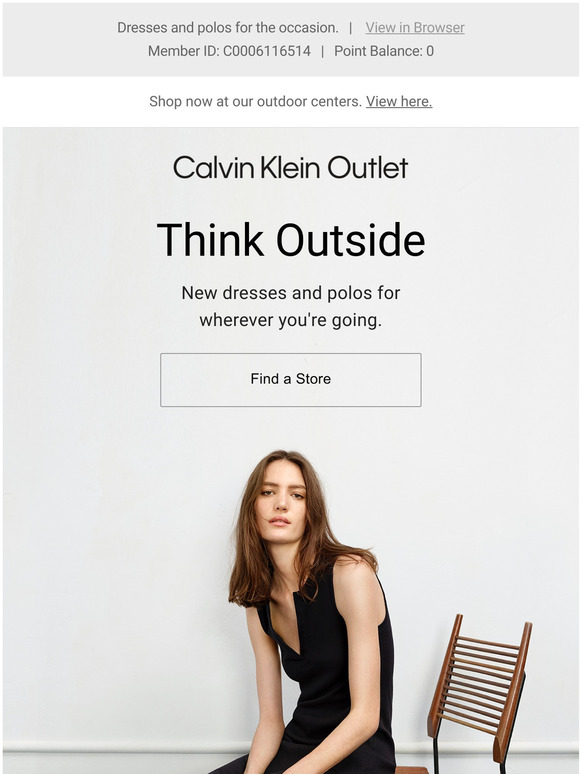Click the 'Member ID:' label
This screenshot has width=580, height=774.
pyautogui.click(x=184, y=51)
